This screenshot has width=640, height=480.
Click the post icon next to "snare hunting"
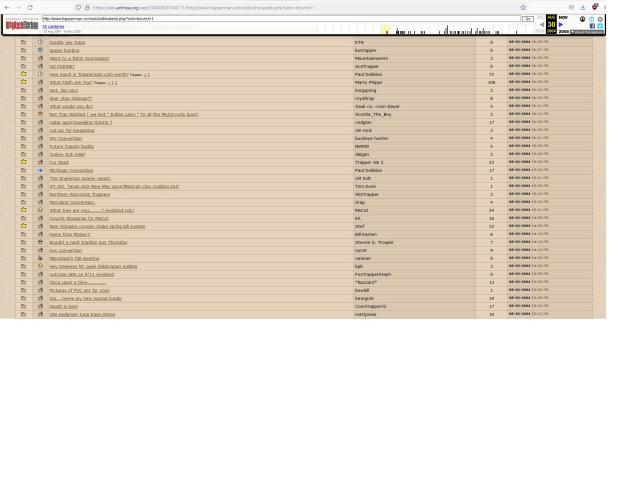pos(40,50)
